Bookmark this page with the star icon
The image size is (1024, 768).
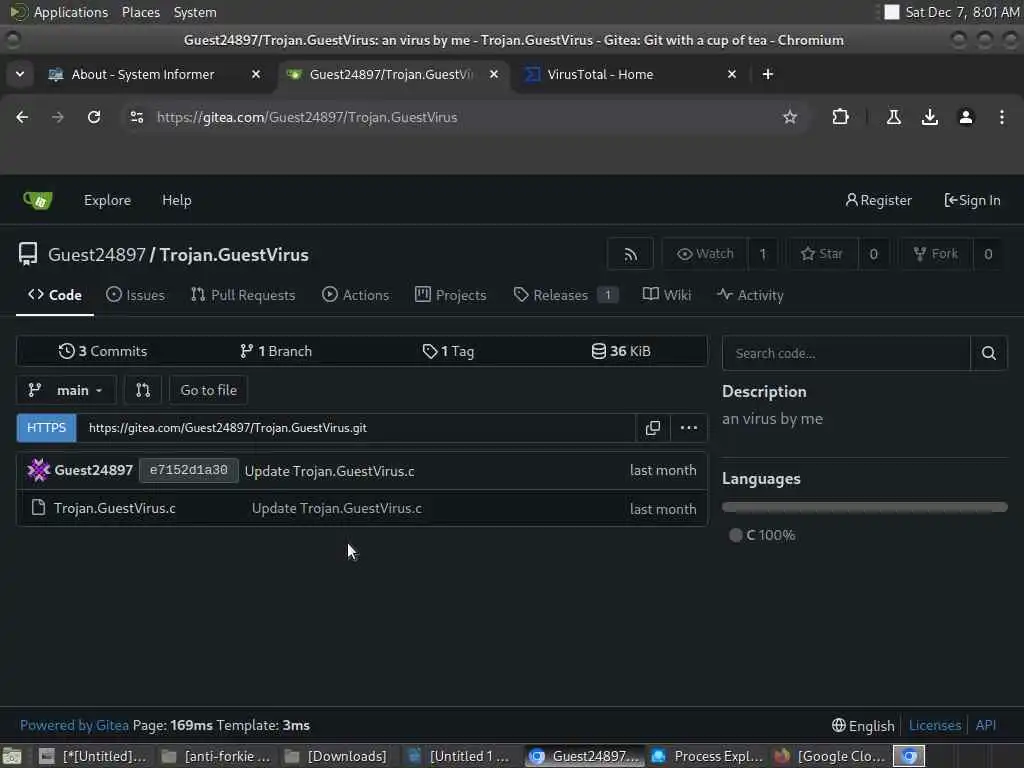(x=790, y=117)
